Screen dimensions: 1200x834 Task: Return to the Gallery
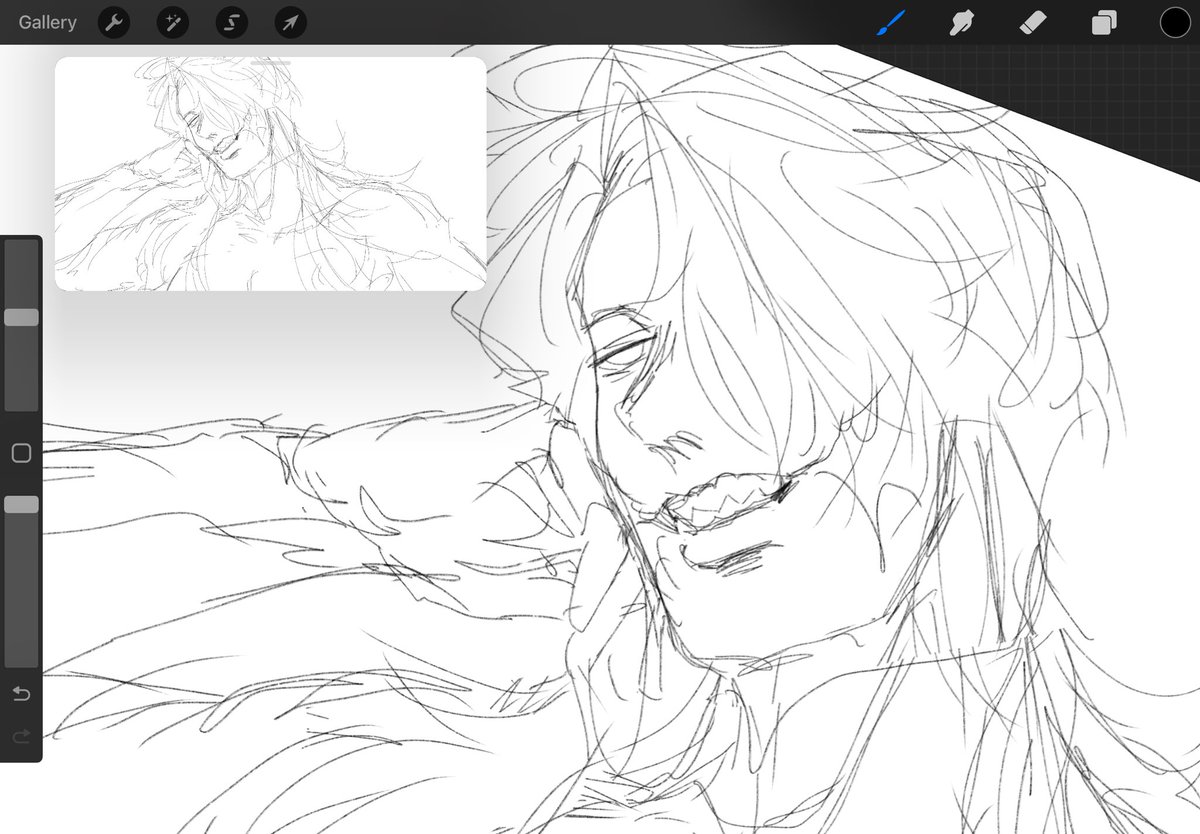click(47, 22)
